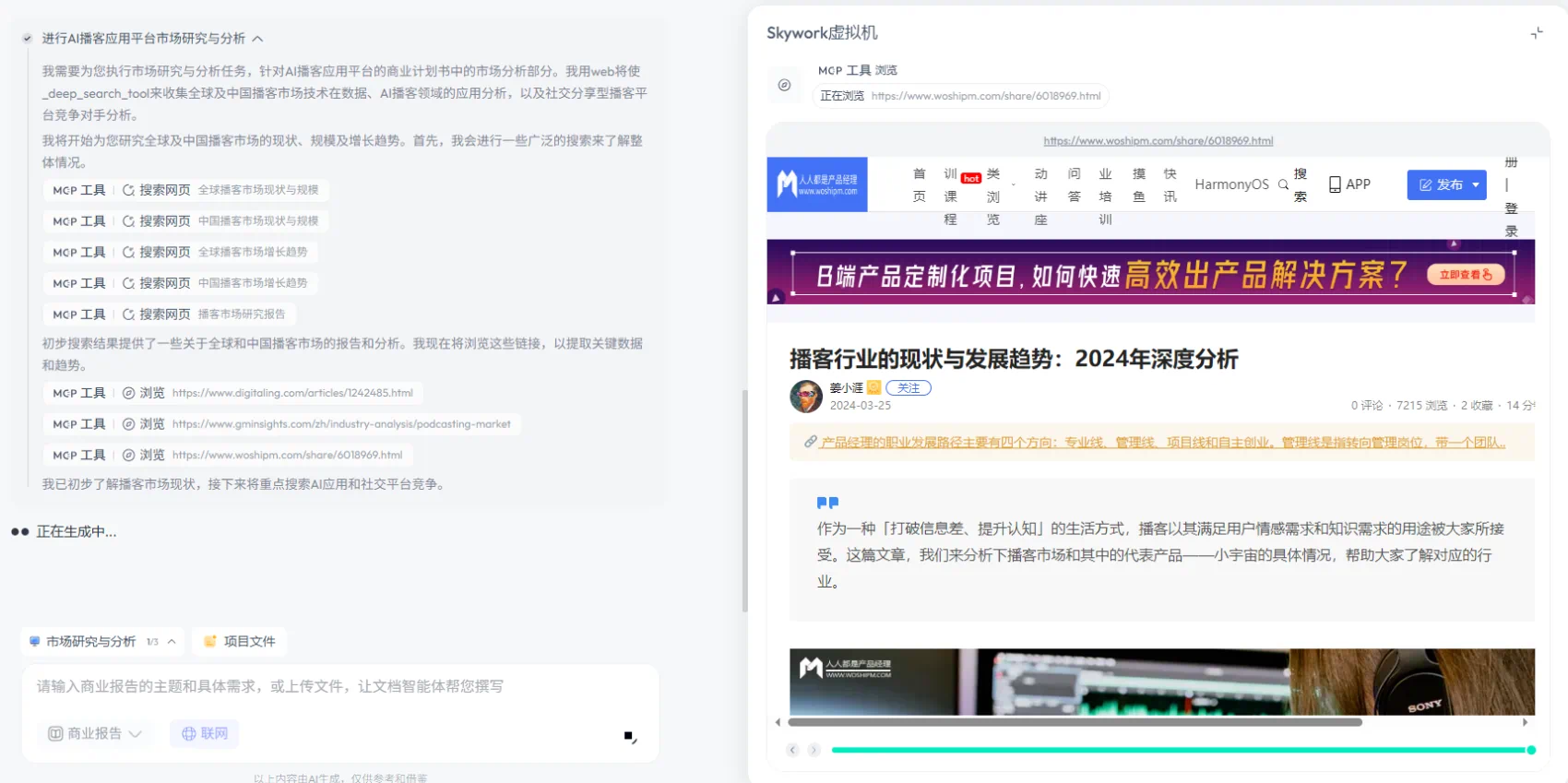
Task: Open the 快讯 nav item
Action: point(1170,184)
